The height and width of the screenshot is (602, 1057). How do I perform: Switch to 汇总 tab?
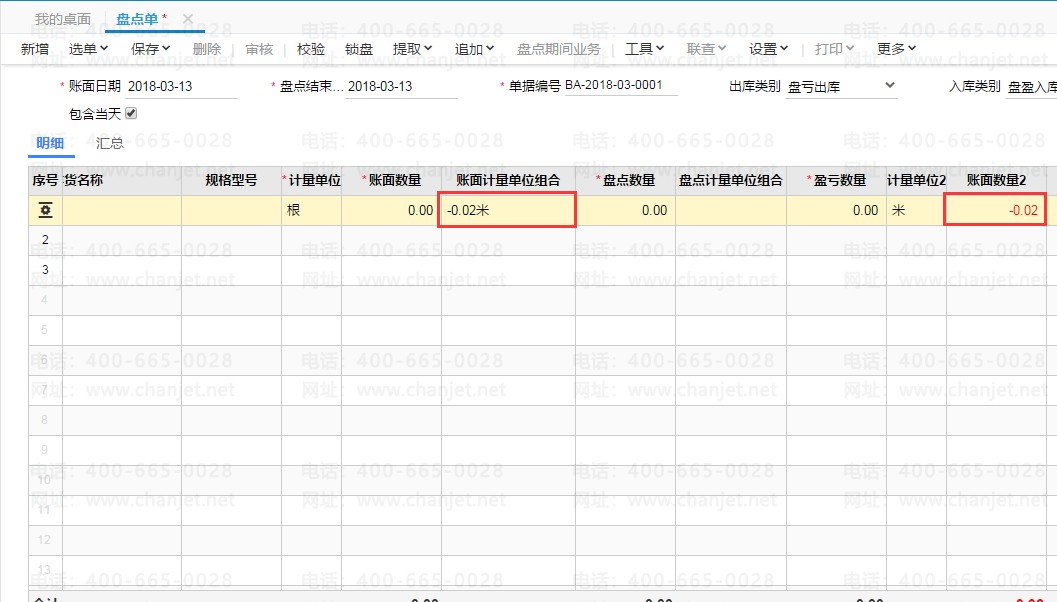110,143
